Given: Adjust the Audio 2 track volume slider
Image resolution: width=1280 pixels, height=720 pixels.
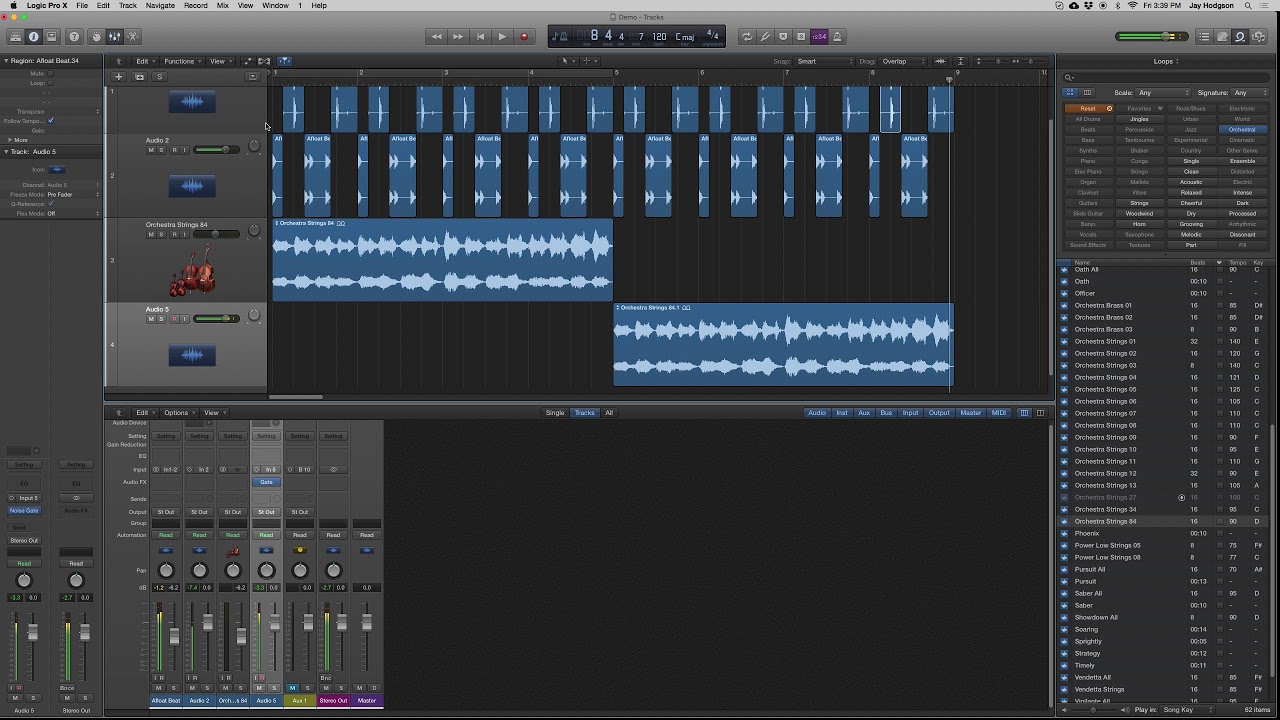Looking at the screenshot, I should [x=216, y=150].
